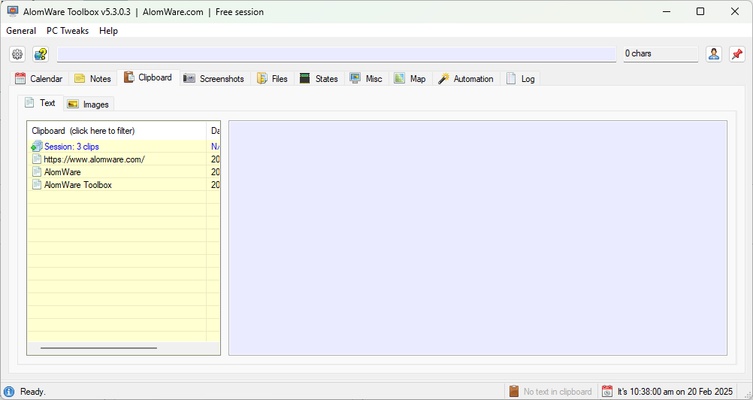Click the help question mark toolbar icon
Image resolution: width=753 pixels, height=400 pixels.
41,54
